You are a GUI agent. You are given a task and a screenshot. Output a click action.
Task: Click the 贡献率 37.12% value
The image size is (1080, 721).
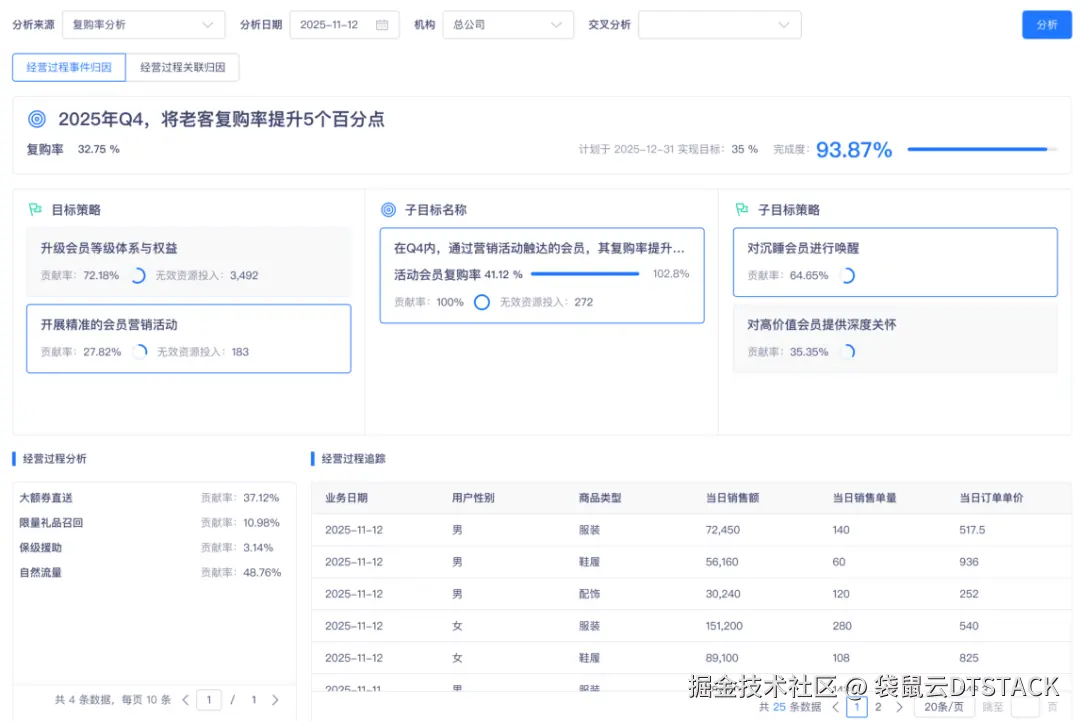pyautogui.click(x=261, y=498)
